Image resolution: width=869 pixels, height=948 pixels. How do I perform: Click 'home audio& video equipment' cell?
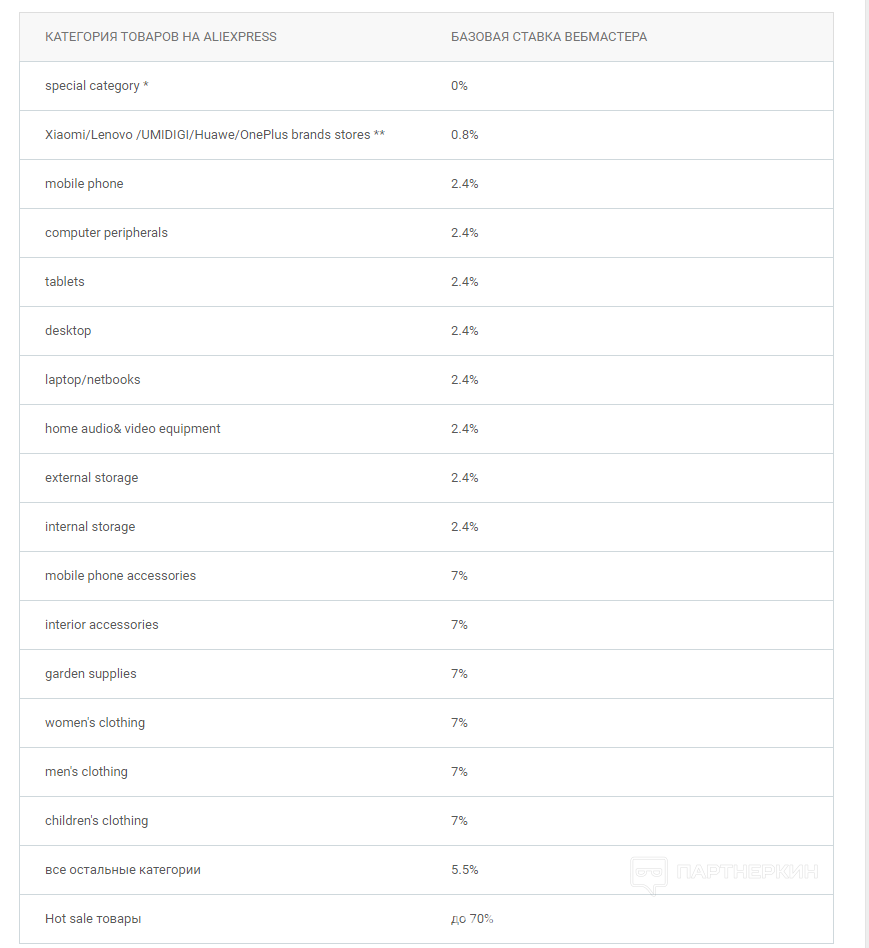click(133, 429)
